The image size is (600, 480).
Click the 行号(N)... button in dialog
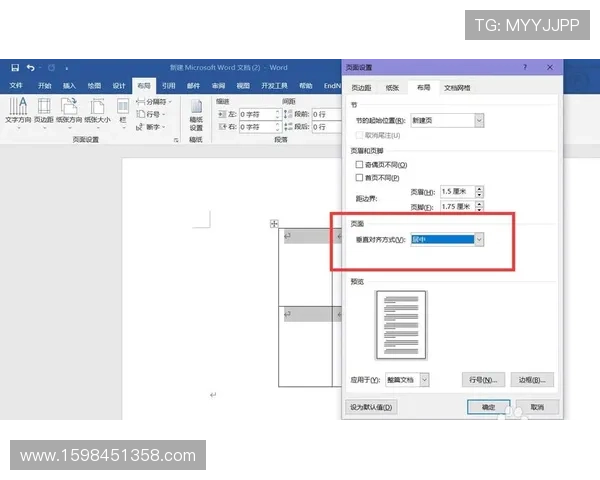[483, 380]
